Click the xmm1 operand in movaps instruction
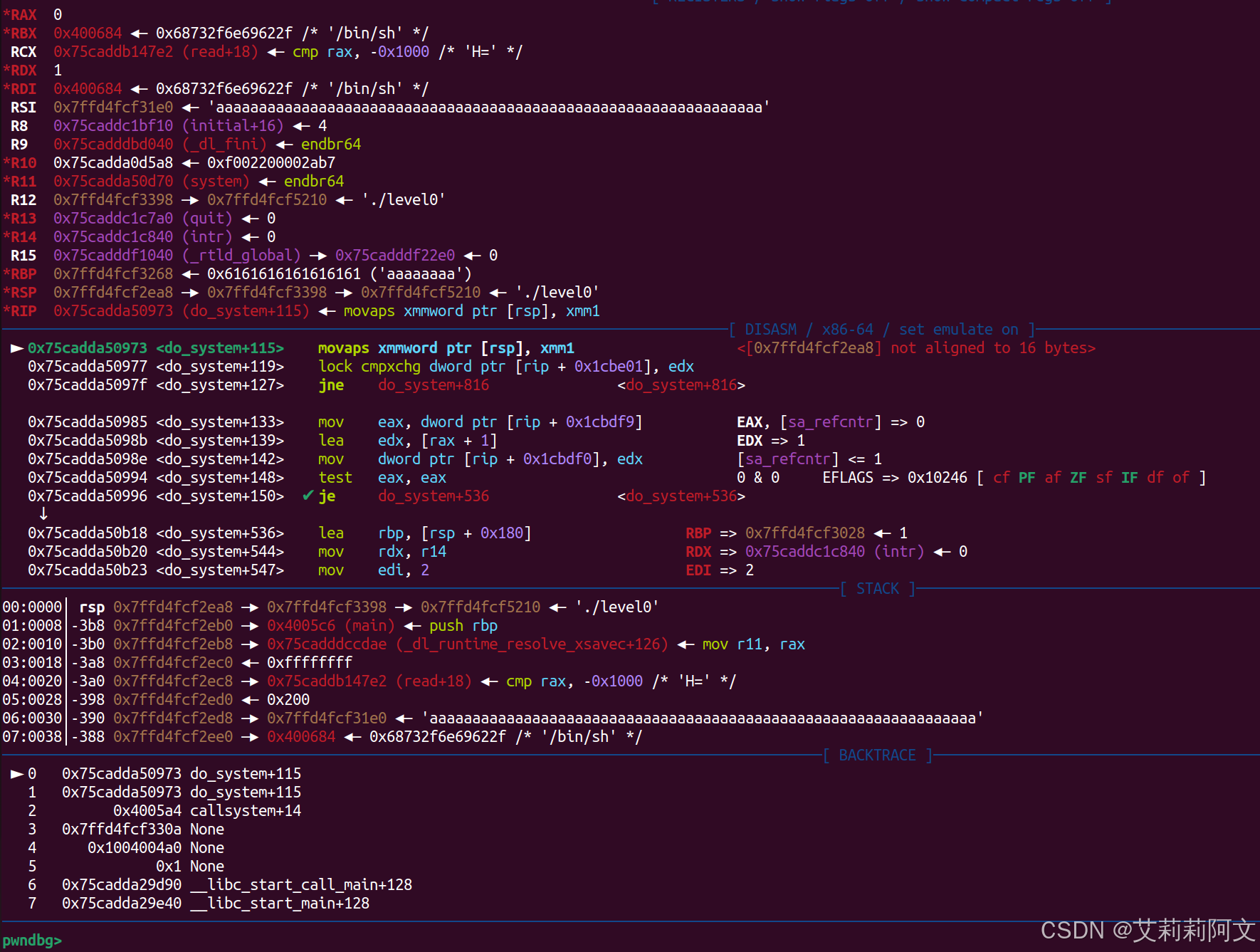 point(557,348)
